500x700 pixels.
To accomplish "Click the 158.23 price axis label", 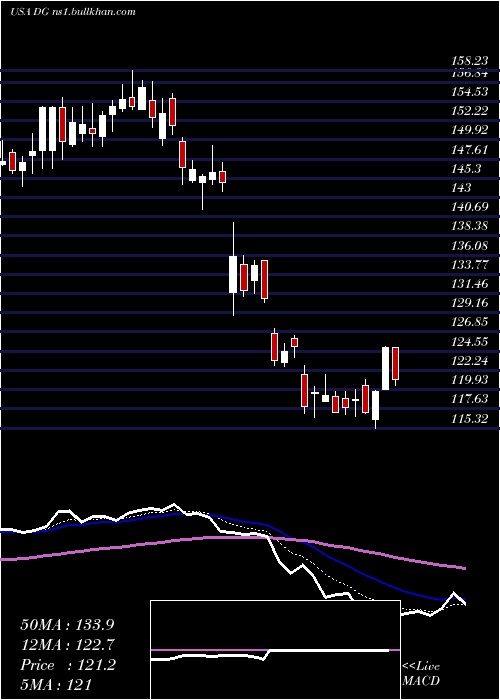I will tap(470, 61).
